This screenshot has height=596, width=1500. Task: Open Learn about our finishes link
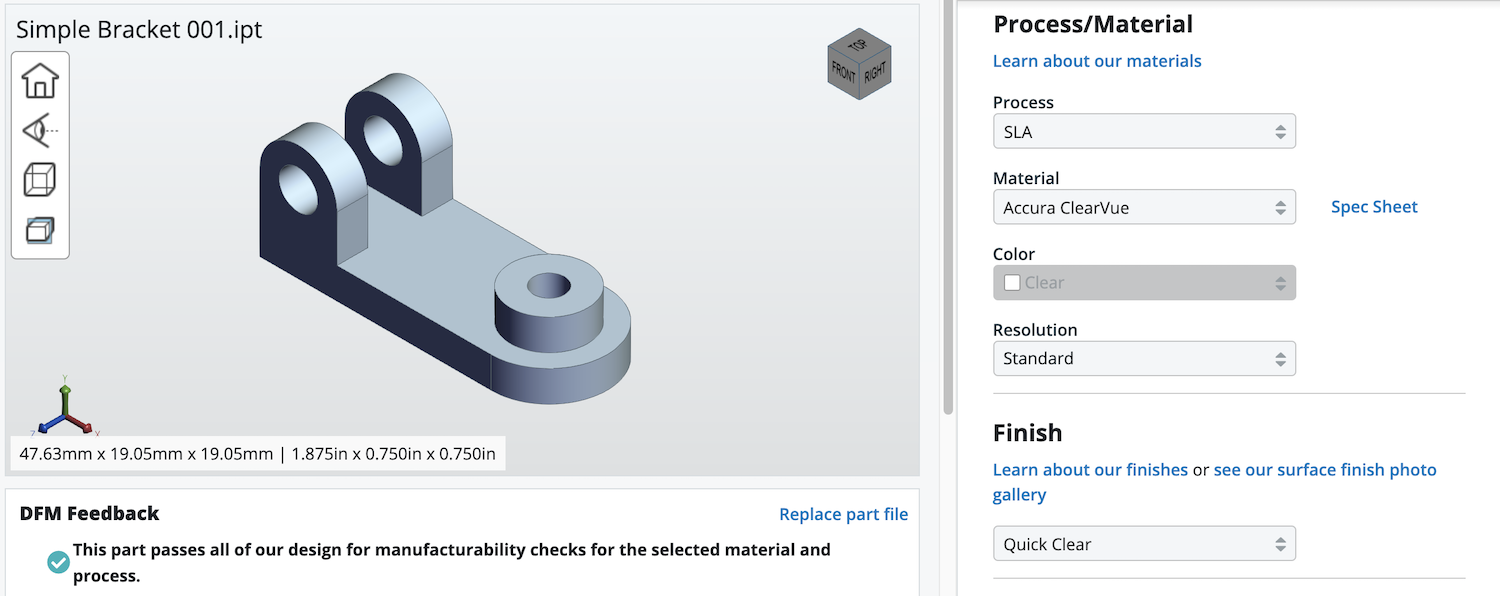point(1090,470)
